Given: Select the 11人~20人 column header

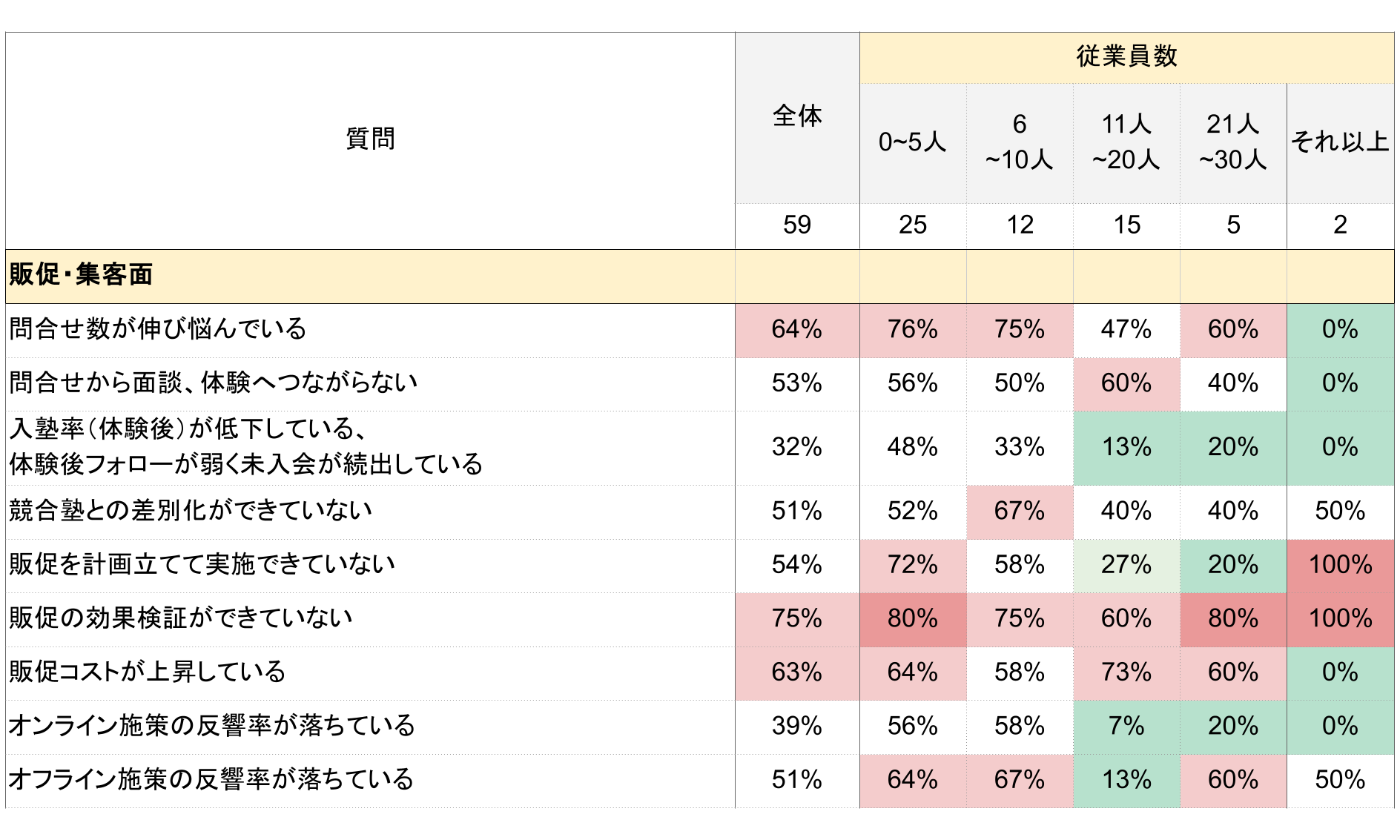Looking at the screenshot, I should [x=1126, y=142].
